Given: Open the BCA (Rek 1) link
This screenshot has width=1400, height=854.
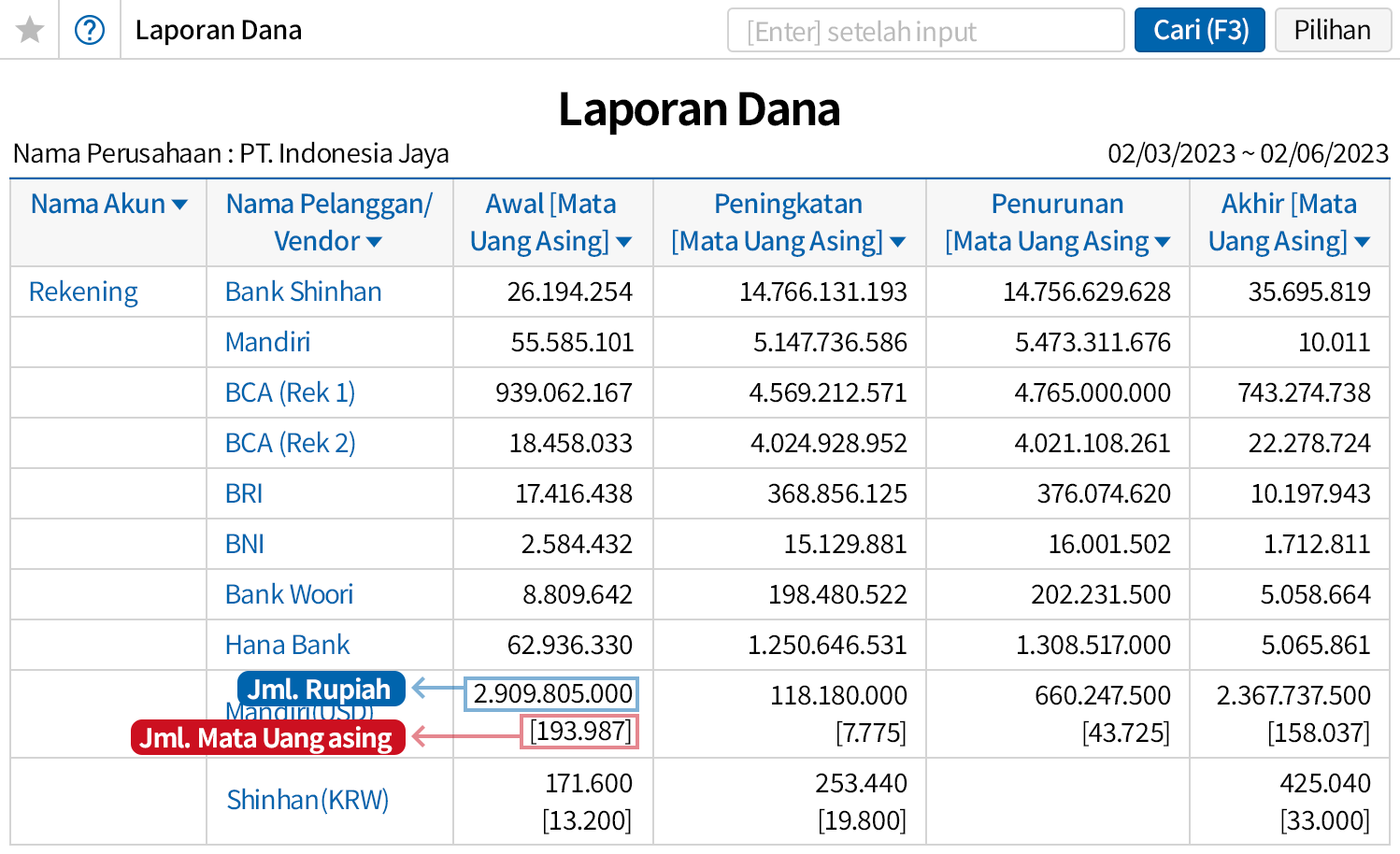Looking at the screenshot, I should (290, 392).
